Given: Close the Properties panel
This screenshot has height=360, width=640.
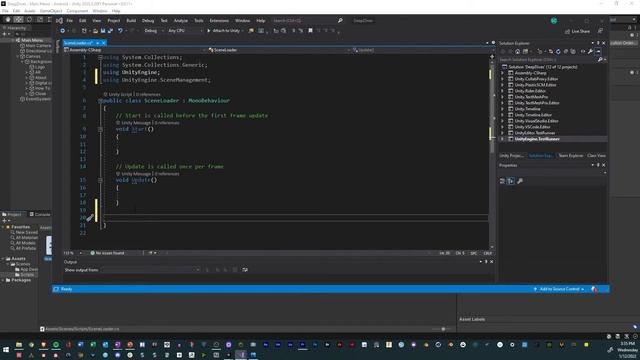Looking at the screenshot, I should [604, 165].
